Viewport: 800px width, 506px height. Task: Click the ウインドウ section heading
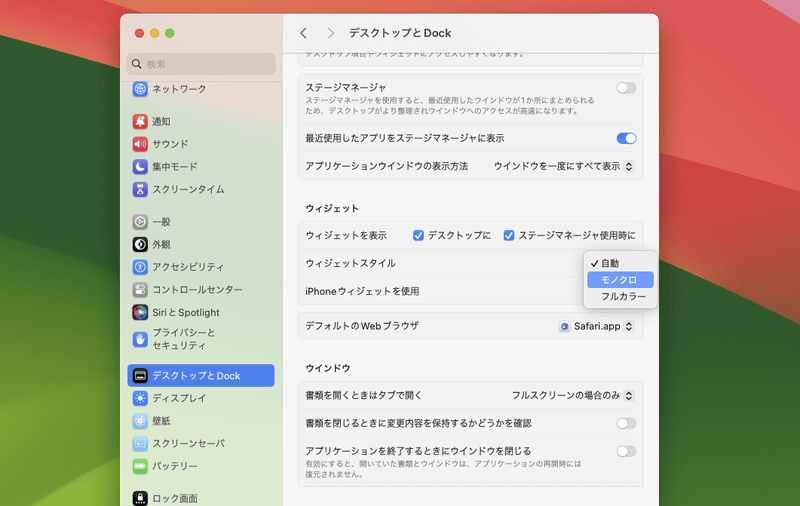328,368
